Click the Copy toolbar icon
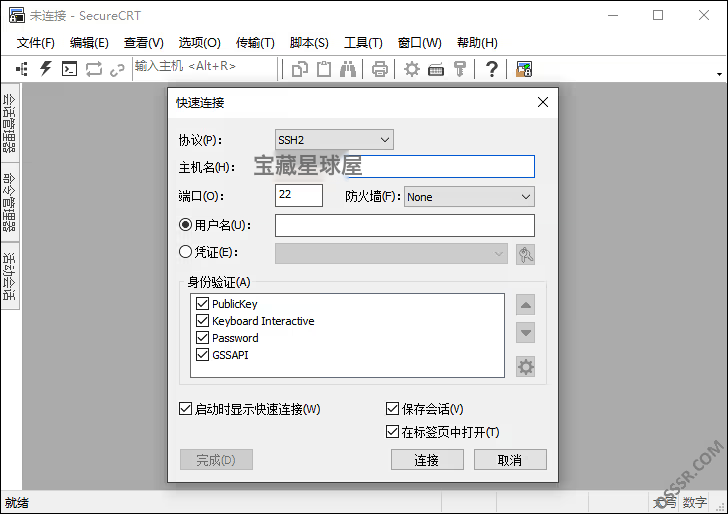The width and height of the screenshot is (728, 514). pyautogui.click(x=299, y=69)
